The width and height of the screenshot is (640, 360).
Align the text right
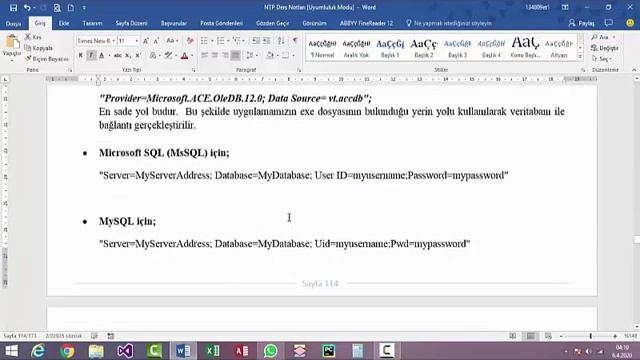[x=225, y=56]
